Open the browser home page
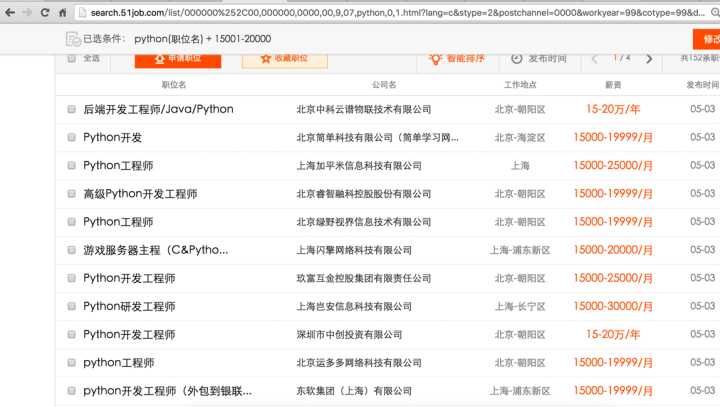720x407 pixels. 62,12
